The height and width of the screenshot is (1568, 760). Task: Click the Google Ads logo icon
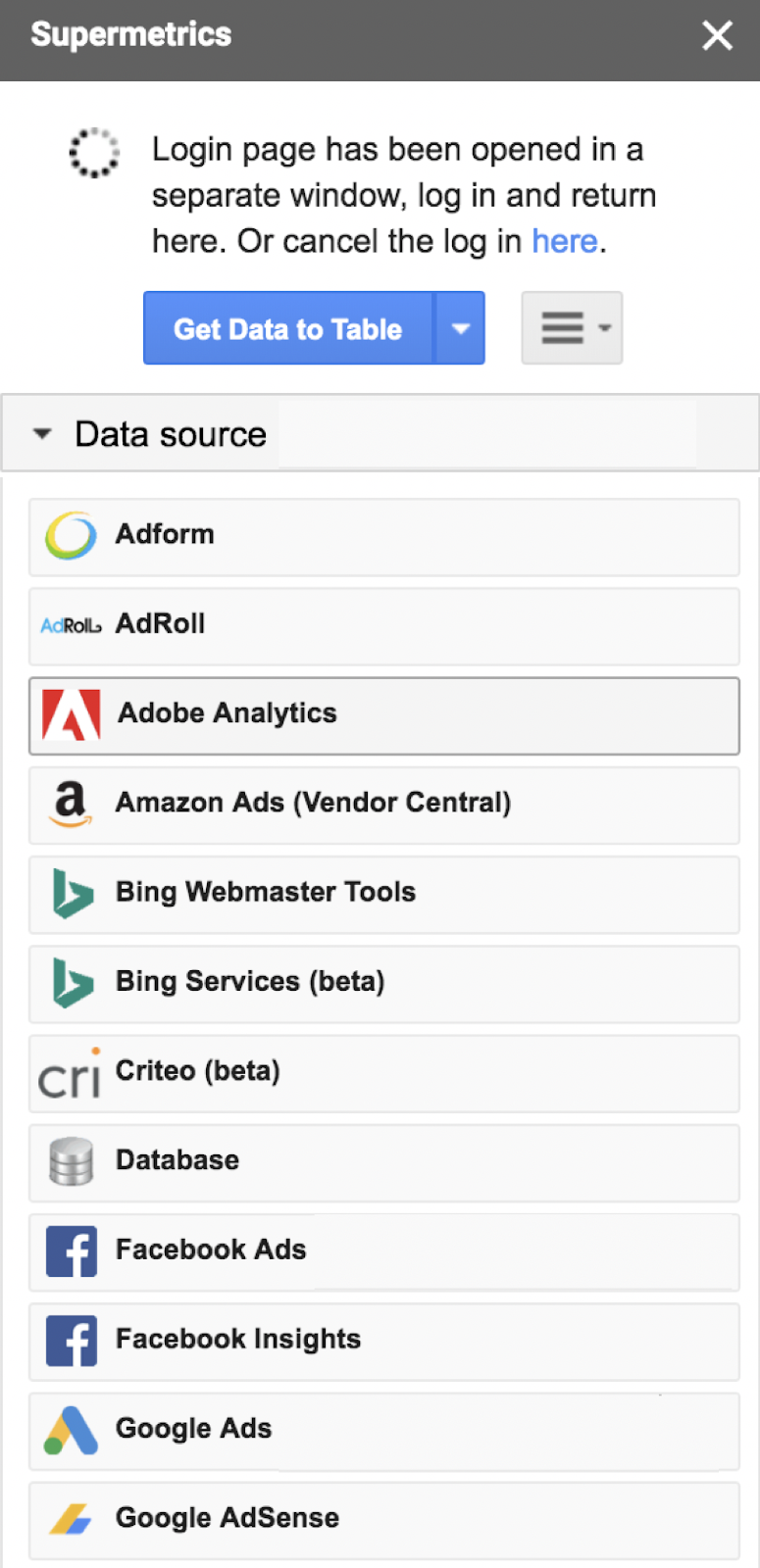pos(71,1430)
